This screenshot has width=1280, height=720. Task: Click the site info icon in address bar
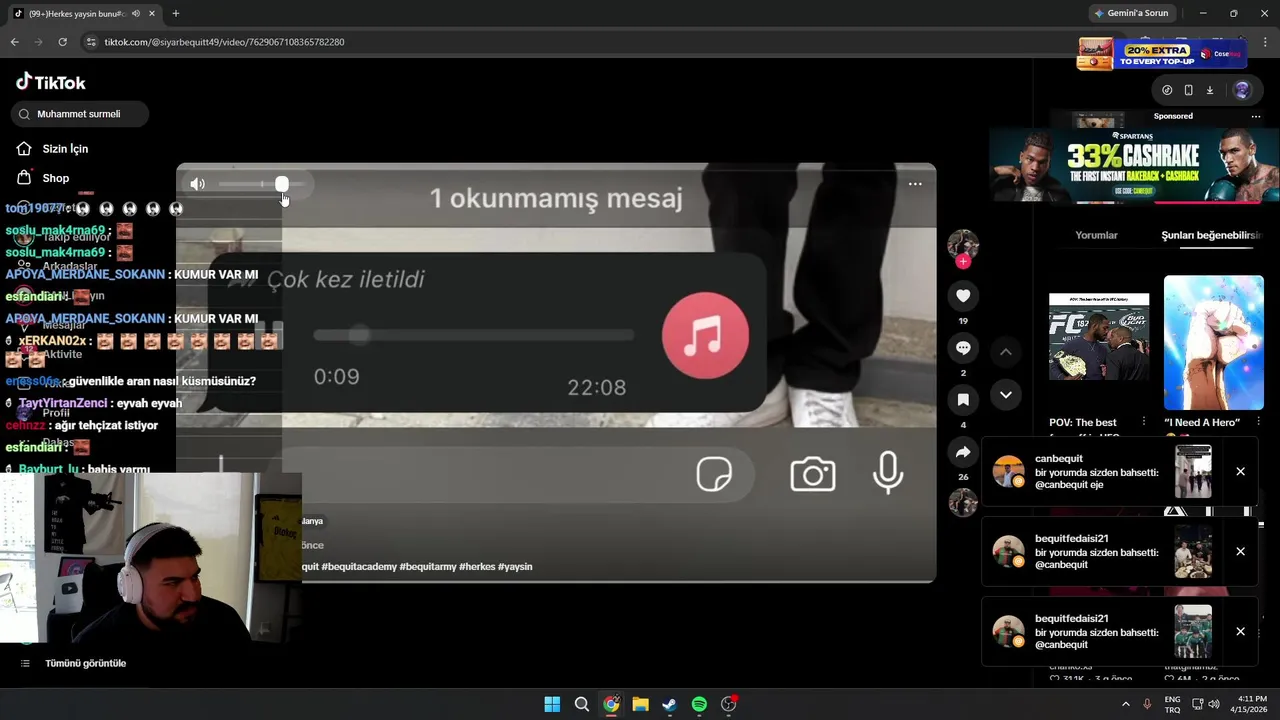pyautogui.click(x=91, y=42)
